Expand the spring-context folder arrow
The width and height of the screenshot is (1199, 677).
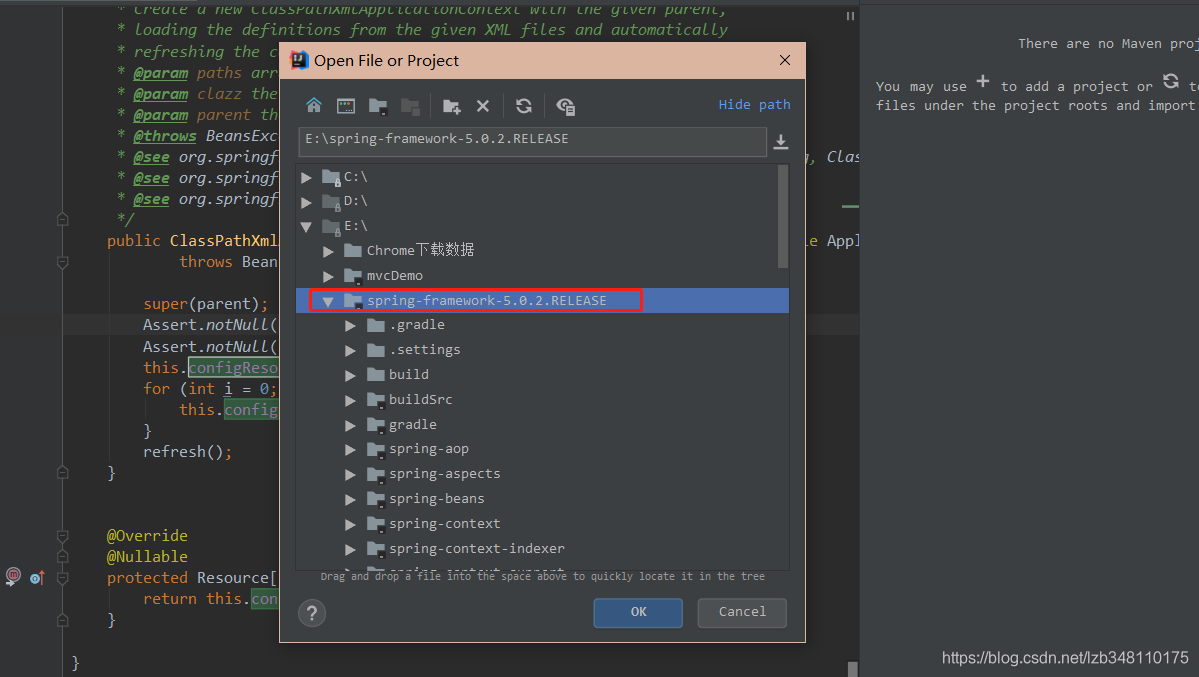350,525
